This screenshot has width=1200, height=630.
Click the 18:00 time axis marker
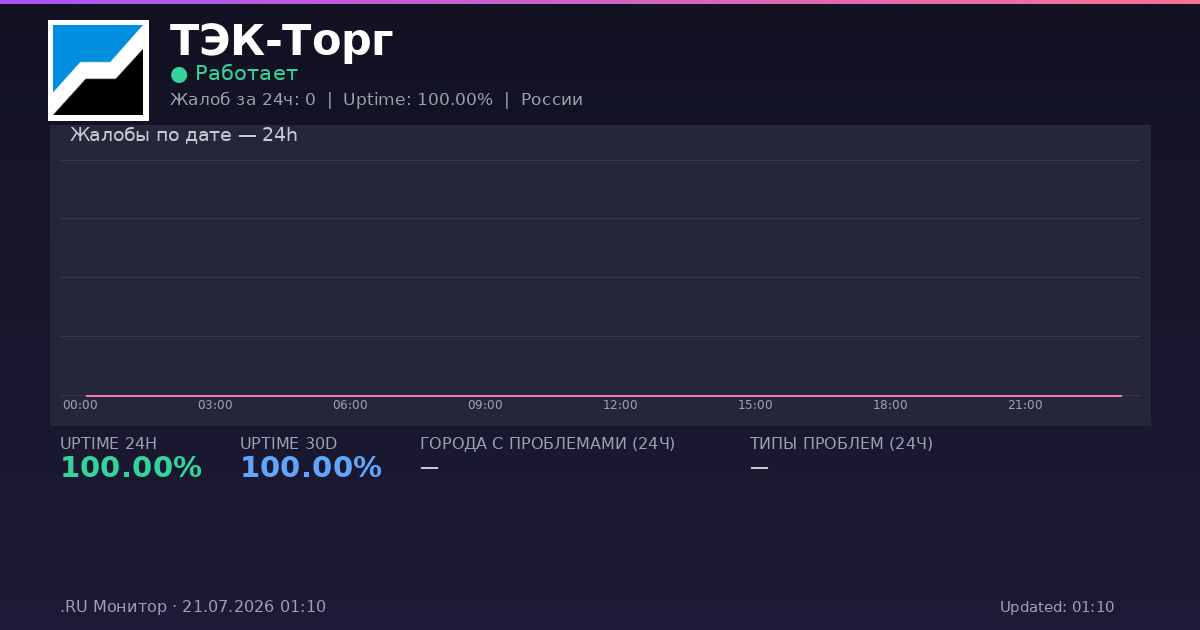pos(890,405)
